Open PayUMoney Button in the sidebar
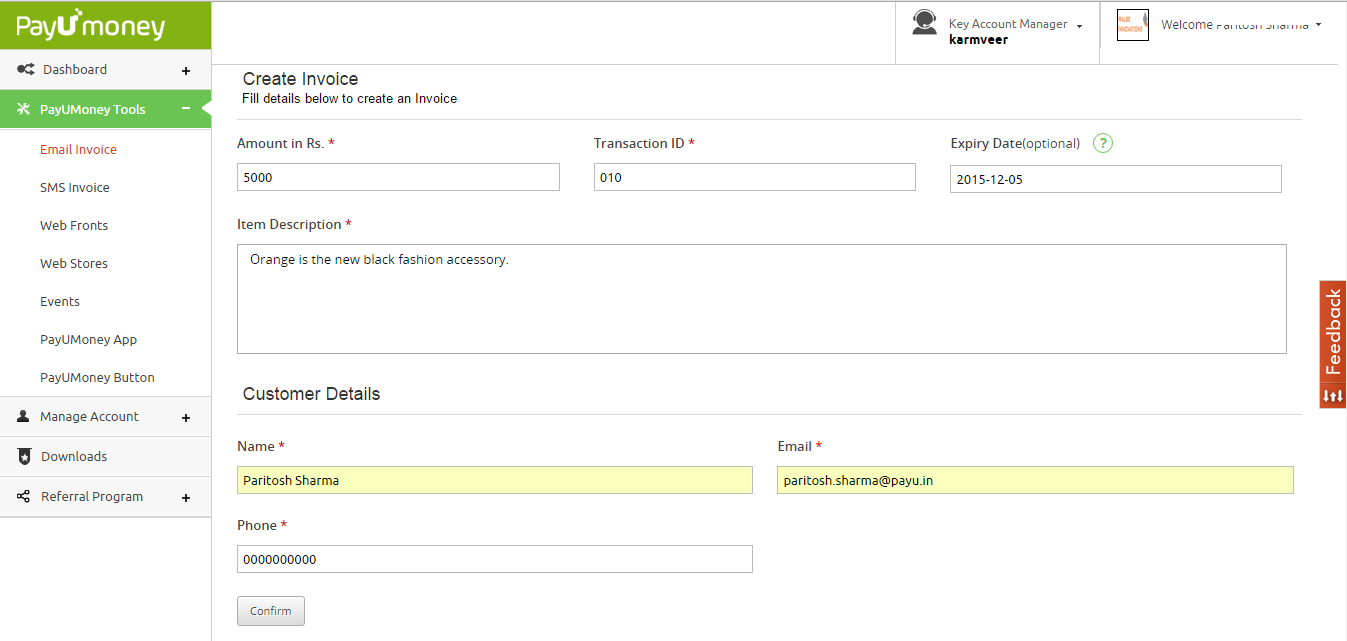The height and width of the screenshot is (641, 1347). coord(97,377)
